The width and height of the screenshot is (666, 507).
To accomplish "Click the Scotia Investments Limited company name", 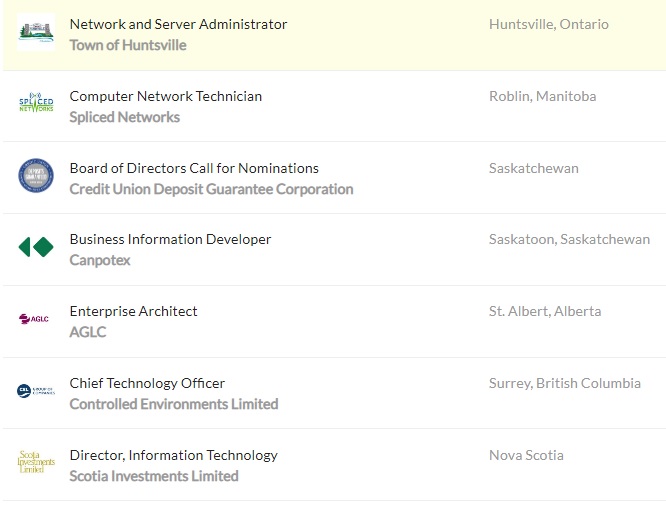I will 154,476.
